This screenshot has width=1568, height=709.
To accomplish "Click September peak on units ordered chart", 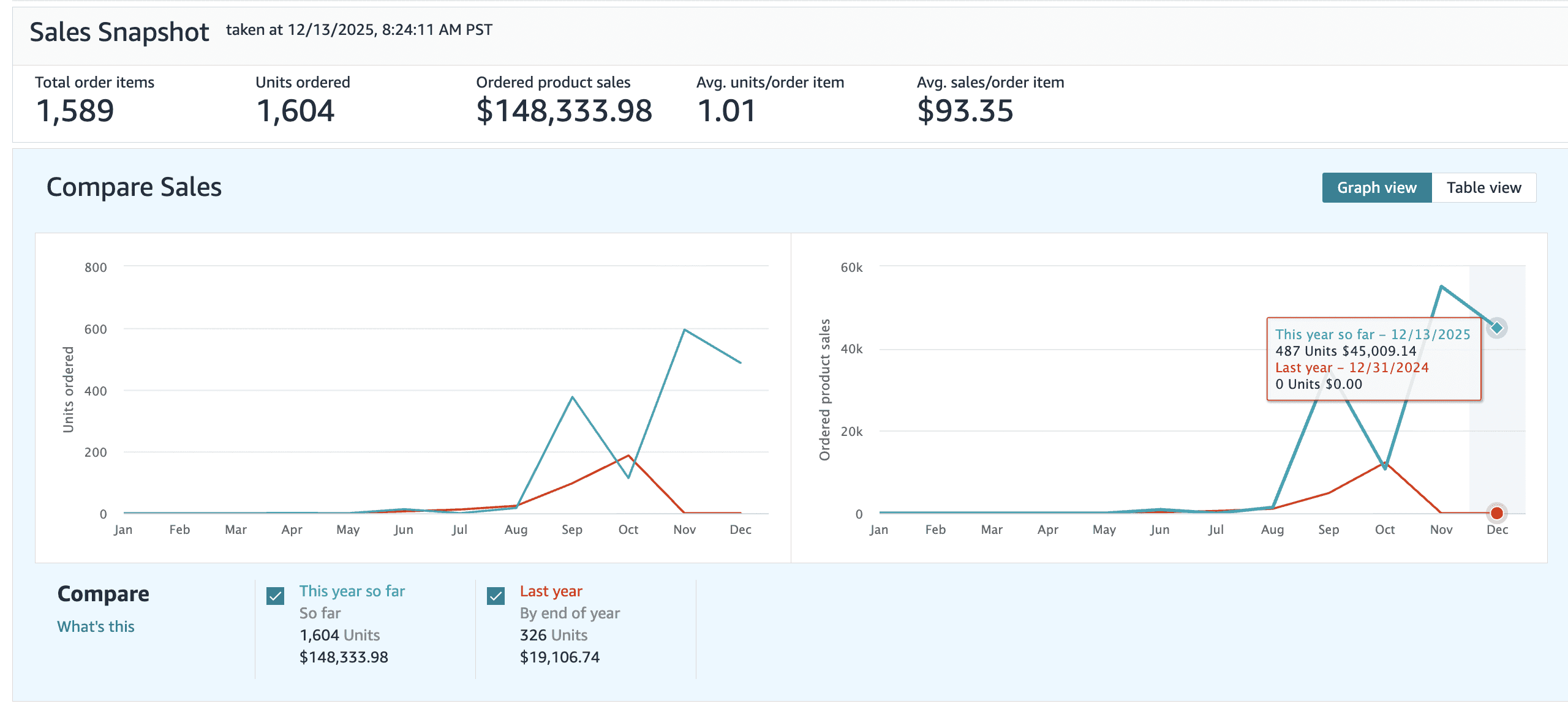I will pyautogui.click(x=572, y=397).
